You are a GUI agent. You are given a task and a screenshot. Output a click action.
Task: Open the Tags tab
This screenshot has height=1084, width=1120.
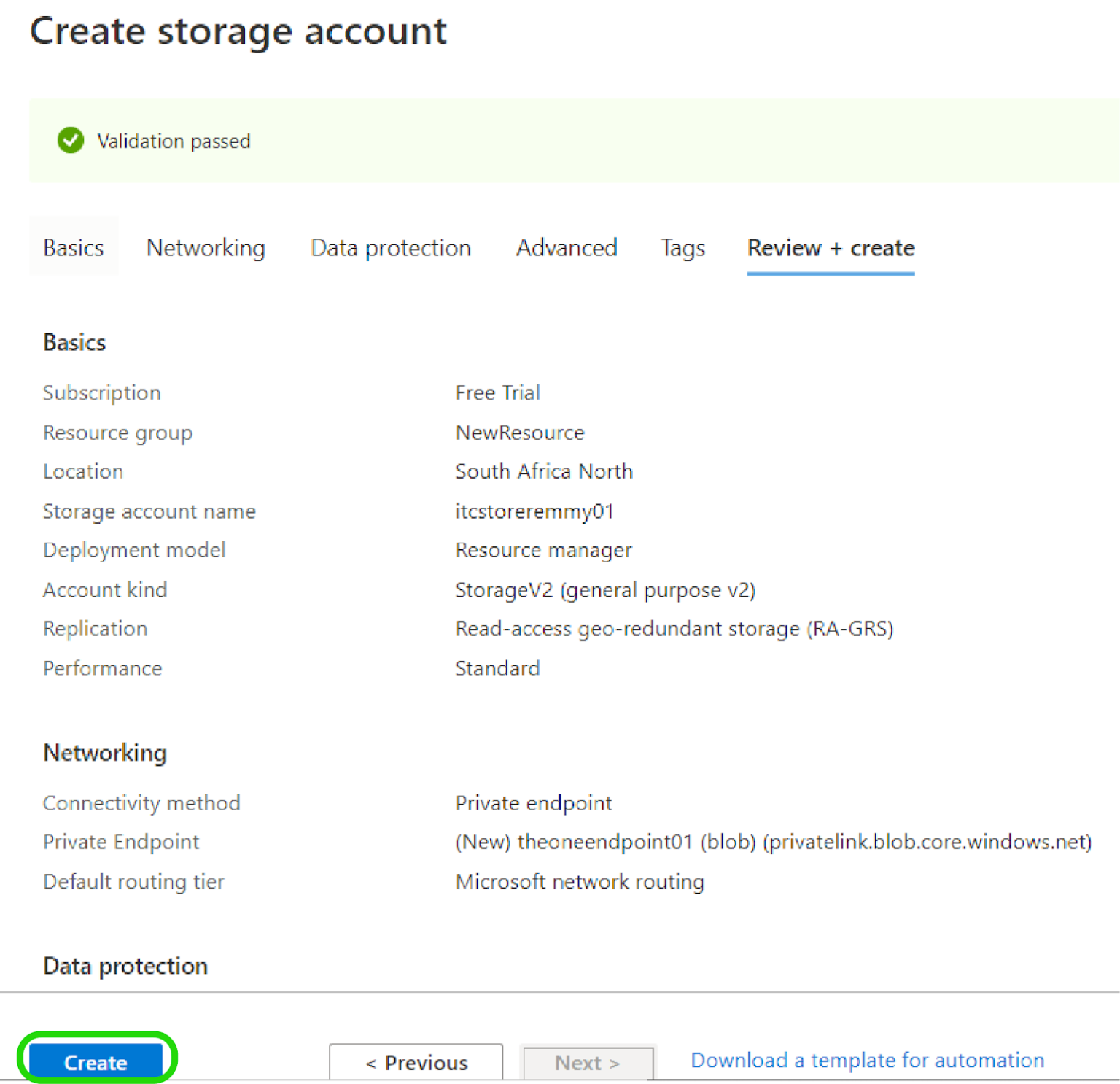click(x=682, y=248)
